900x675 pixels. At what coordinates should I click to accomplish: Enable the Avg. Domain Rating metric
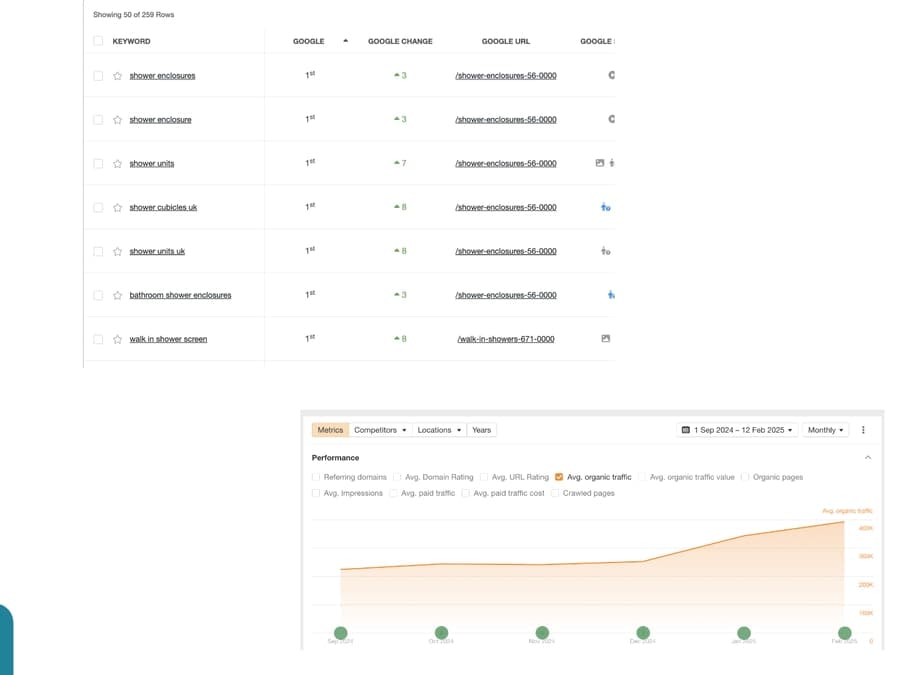397,477
